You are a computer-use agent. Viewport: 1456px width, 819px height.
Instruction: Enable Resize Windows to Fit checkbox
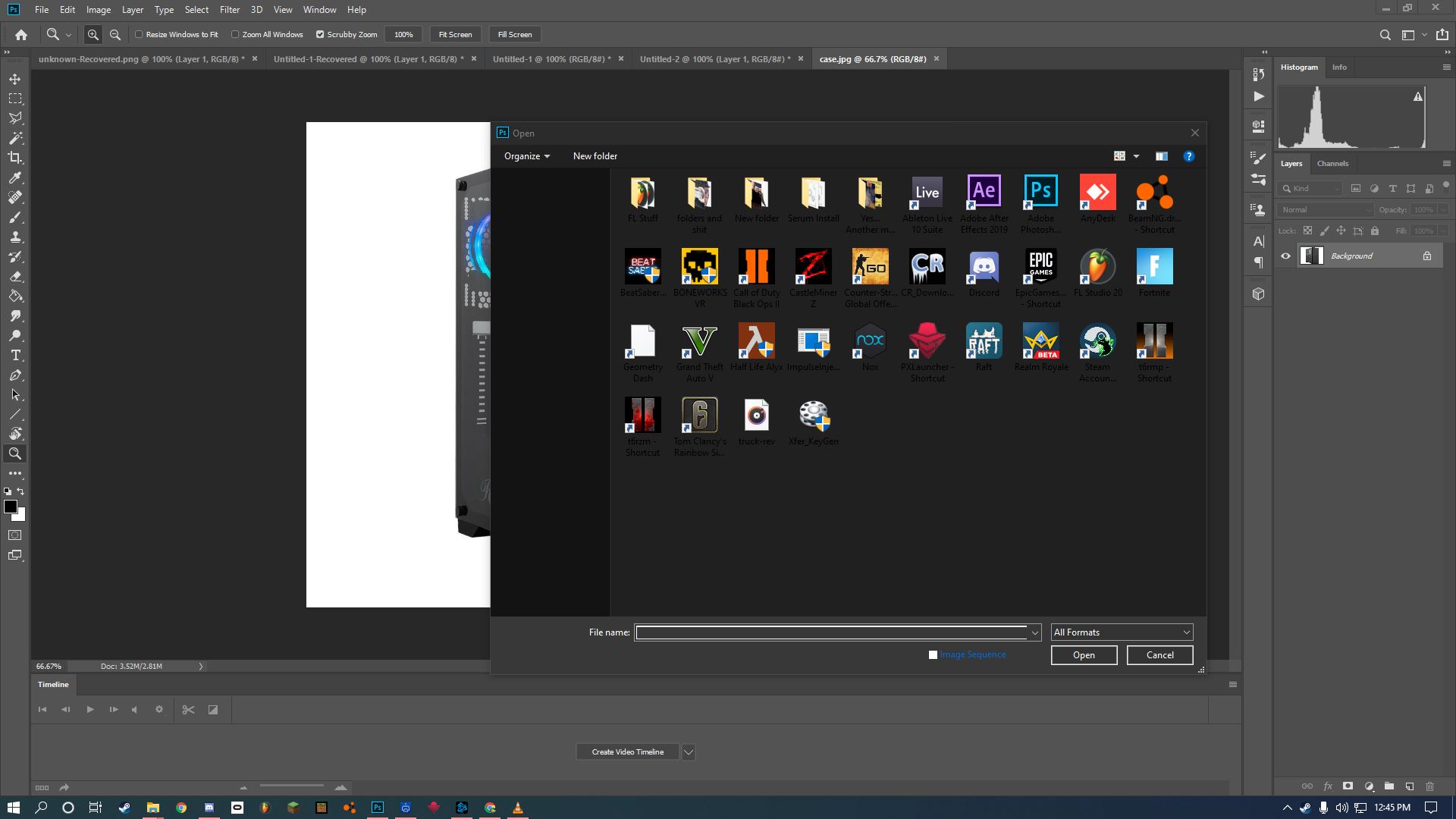coord(139,34)
